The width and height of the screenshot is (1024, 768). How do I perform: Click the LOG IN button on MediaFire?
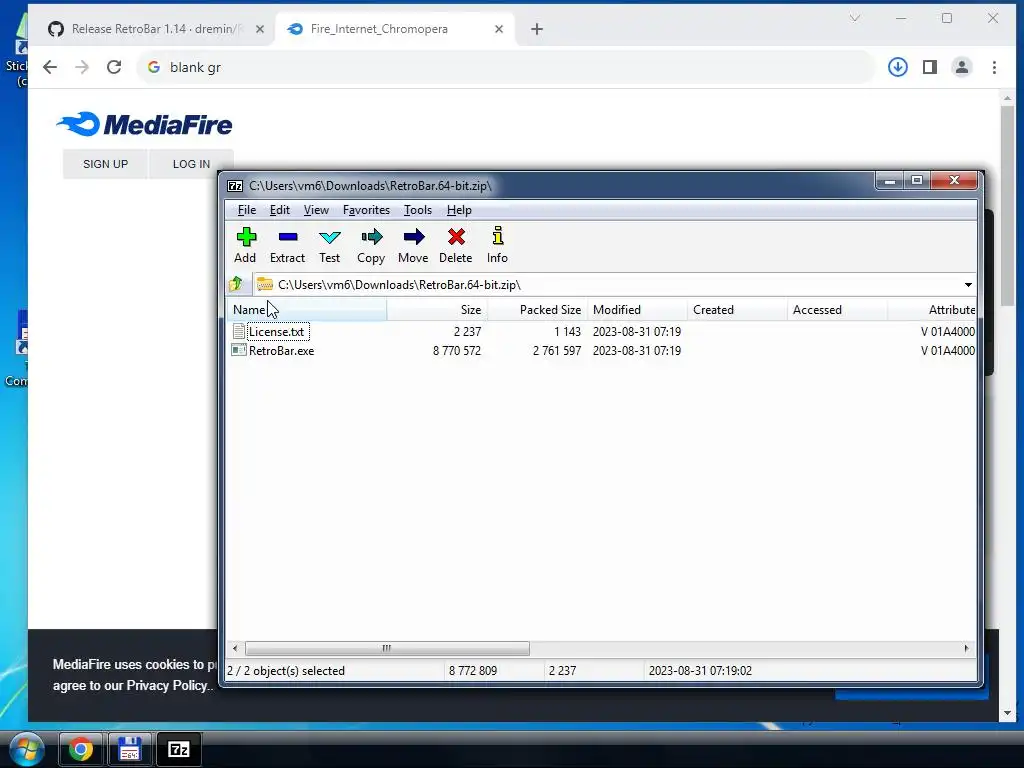coord(191,164)
